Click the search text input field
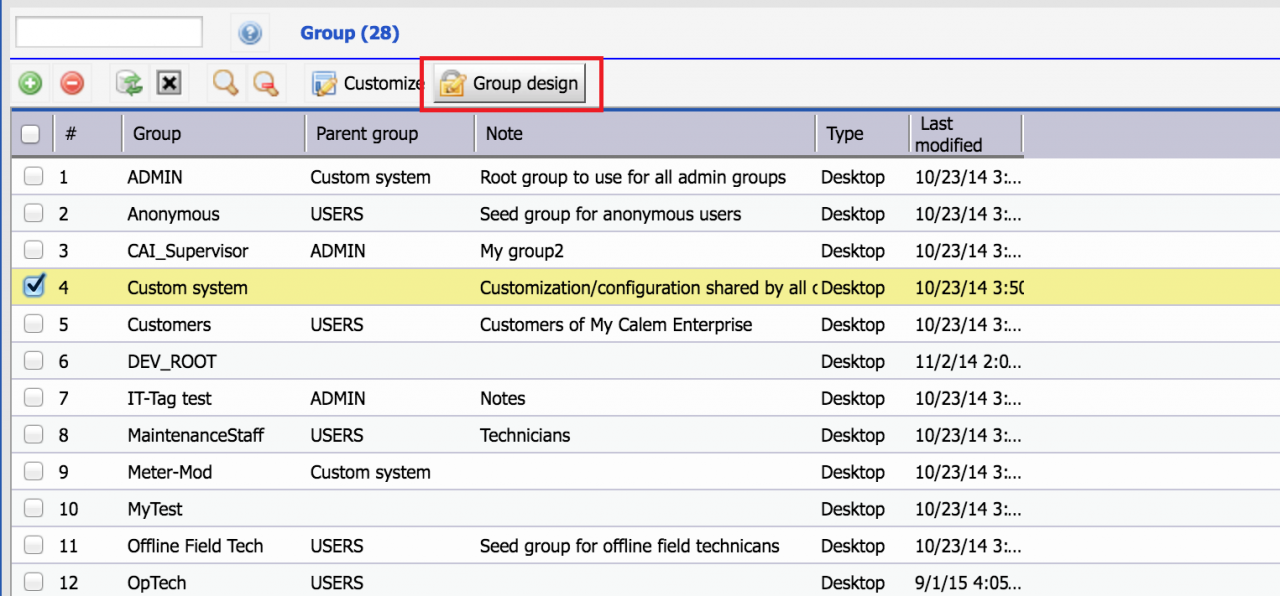Image resolution: width=1280 pixels, height=596 pixels. (109, 32)
